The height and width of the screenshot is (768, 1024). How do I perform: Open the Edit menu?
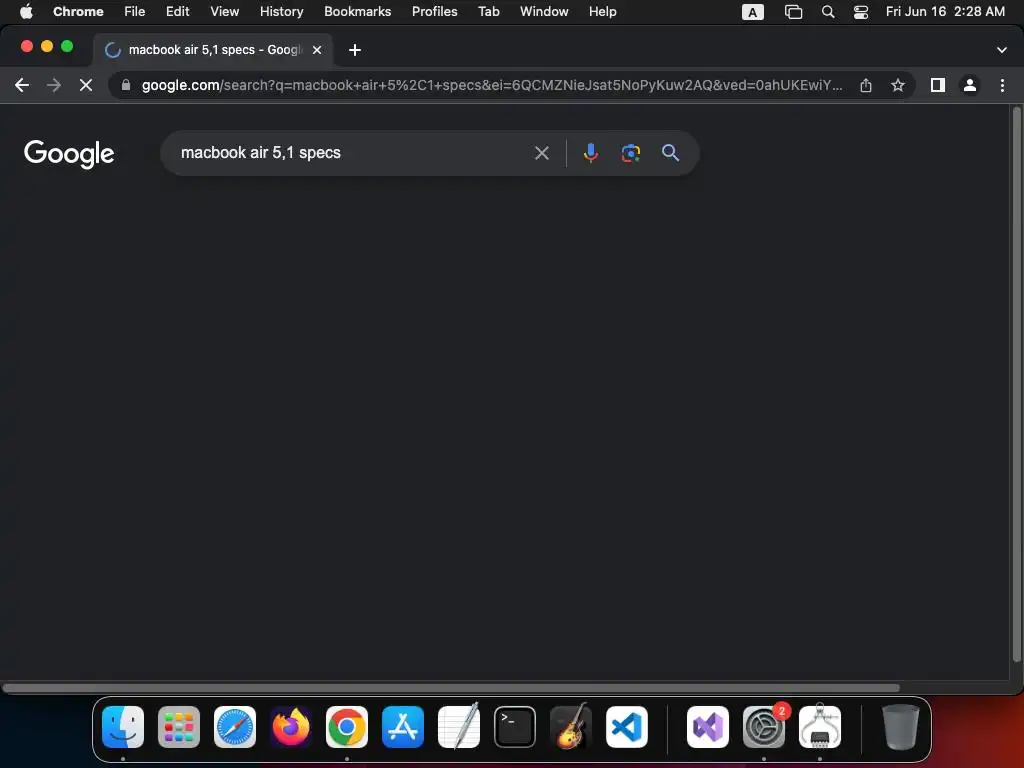click(x=177, y=12)
